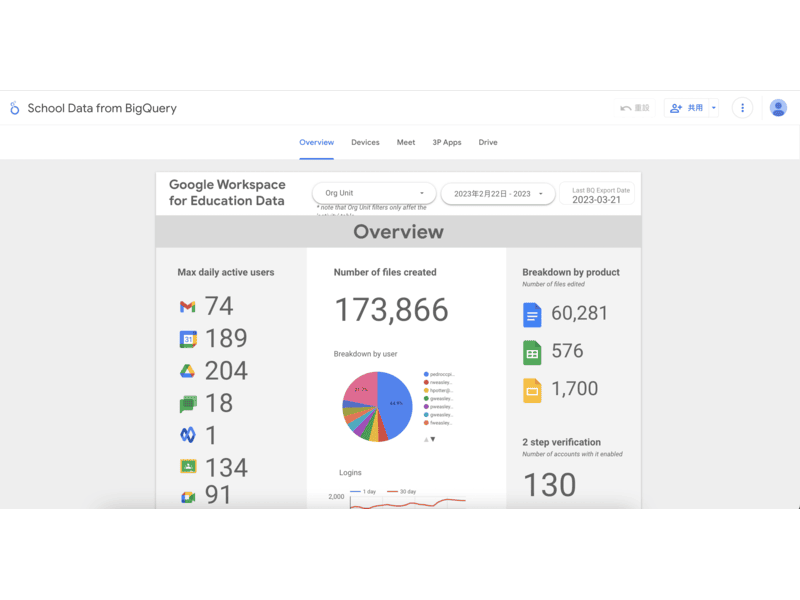Switch to the 3P Apps tab
Image resolution: width=800 pixels, height=600 pixels.
447,142
